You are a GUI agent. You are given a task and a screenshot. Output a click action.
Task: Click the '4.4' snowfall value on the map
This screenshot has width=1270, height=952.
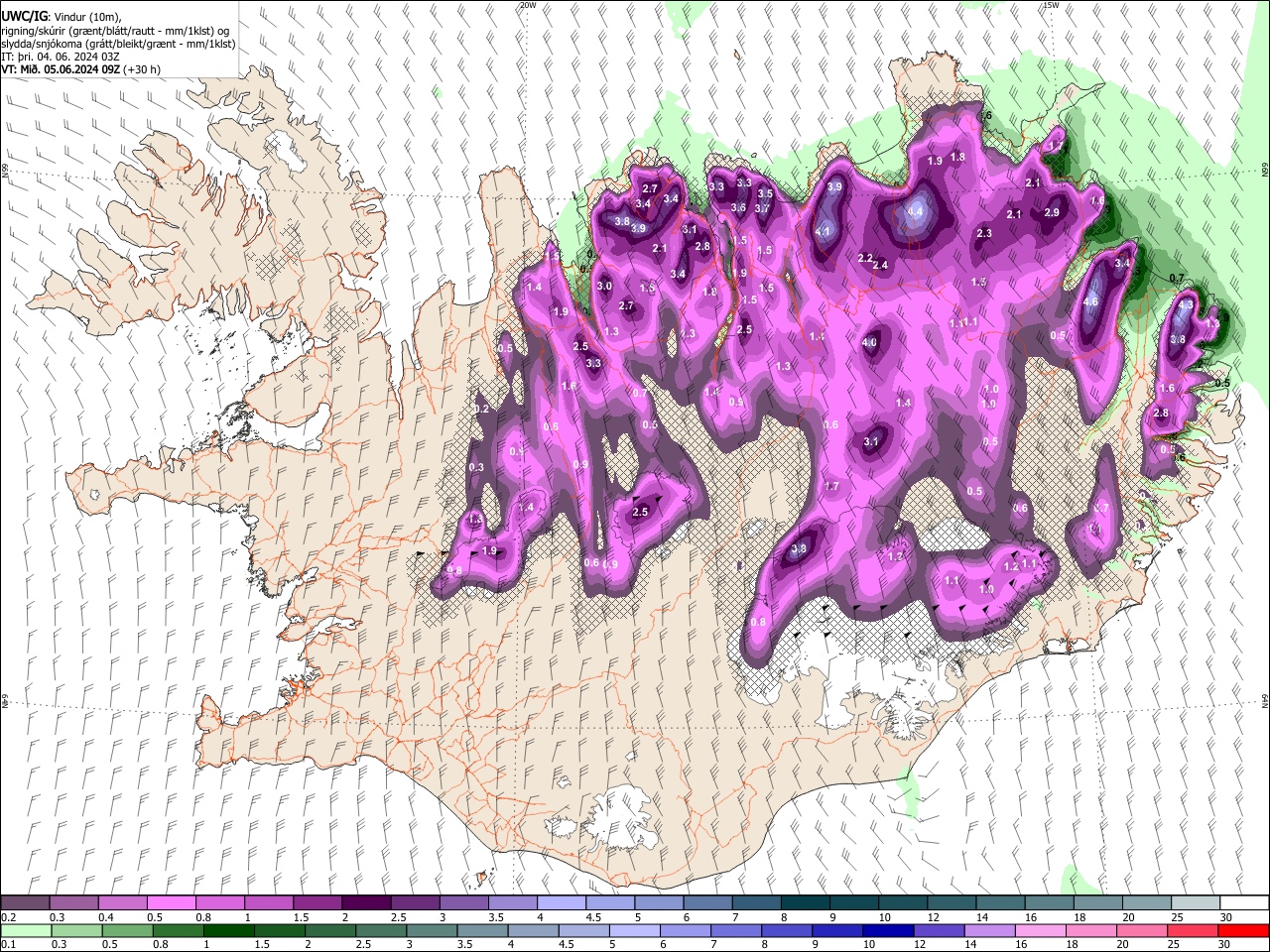click(915, 211)
